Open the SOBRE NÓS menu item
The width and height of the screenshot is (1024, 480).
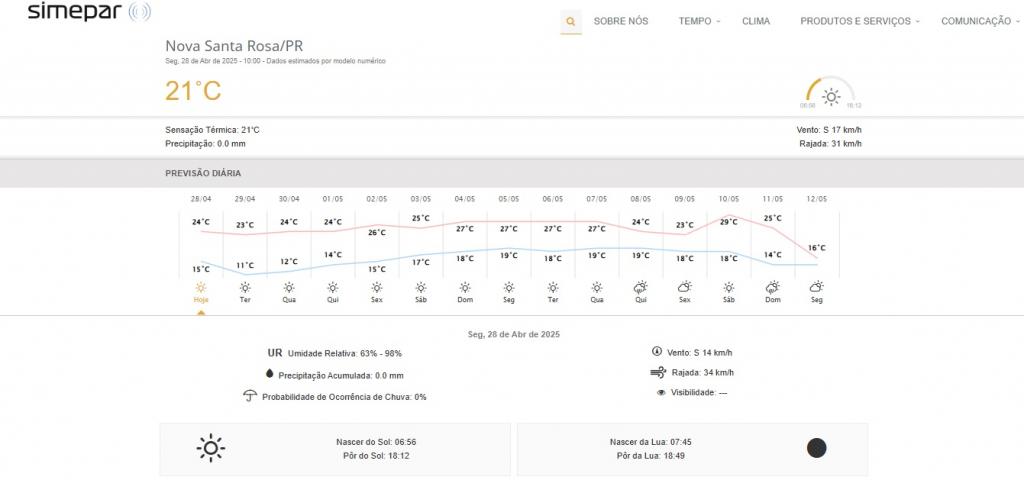(621, 21)
